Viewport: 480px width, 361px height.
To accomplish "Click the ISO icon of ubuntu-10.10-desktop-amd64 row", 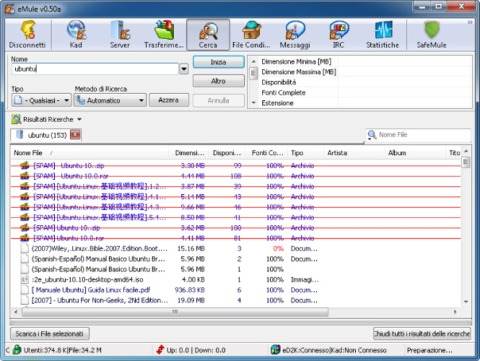I will [x=25, y=280].
